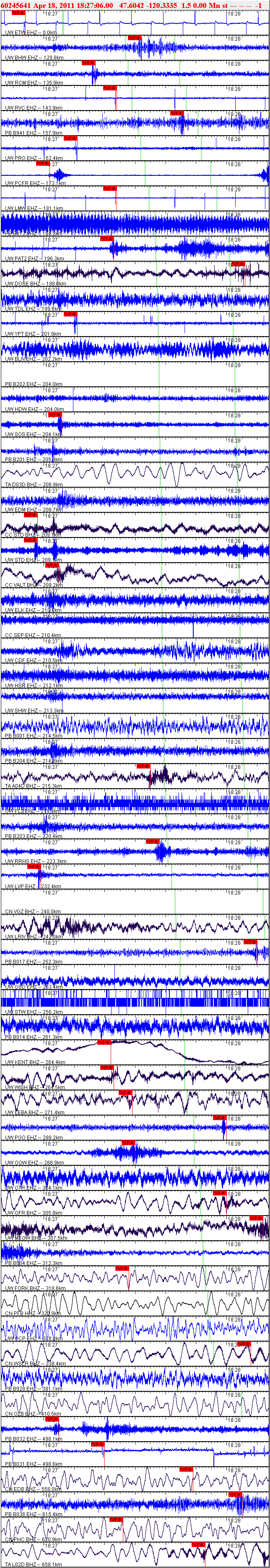The height and width of the screenshot is (1568, 270).
Task: Select the red pick marker on the RCM trace
Action: [x=88, y=63]
